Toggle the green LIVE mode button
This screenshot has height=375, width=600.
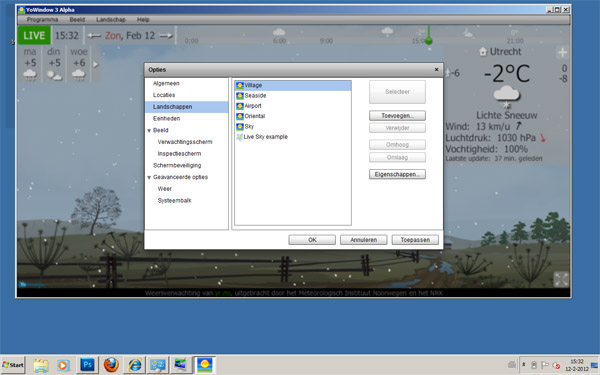[x=34, y=36]
